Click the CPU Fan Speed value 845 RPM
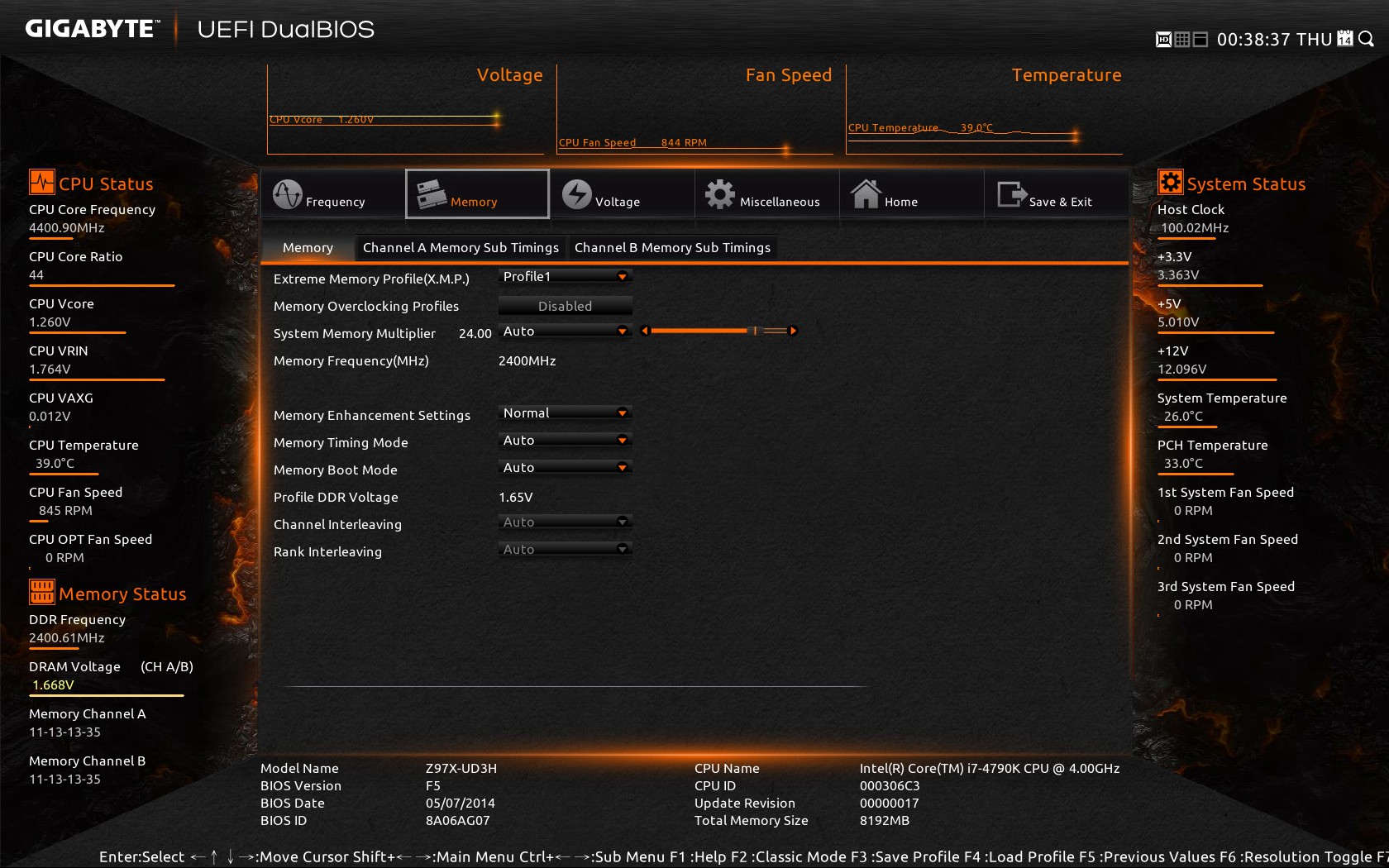Image resolution: width=1389 pixels, height=868 pixels. tap(65, 511)
